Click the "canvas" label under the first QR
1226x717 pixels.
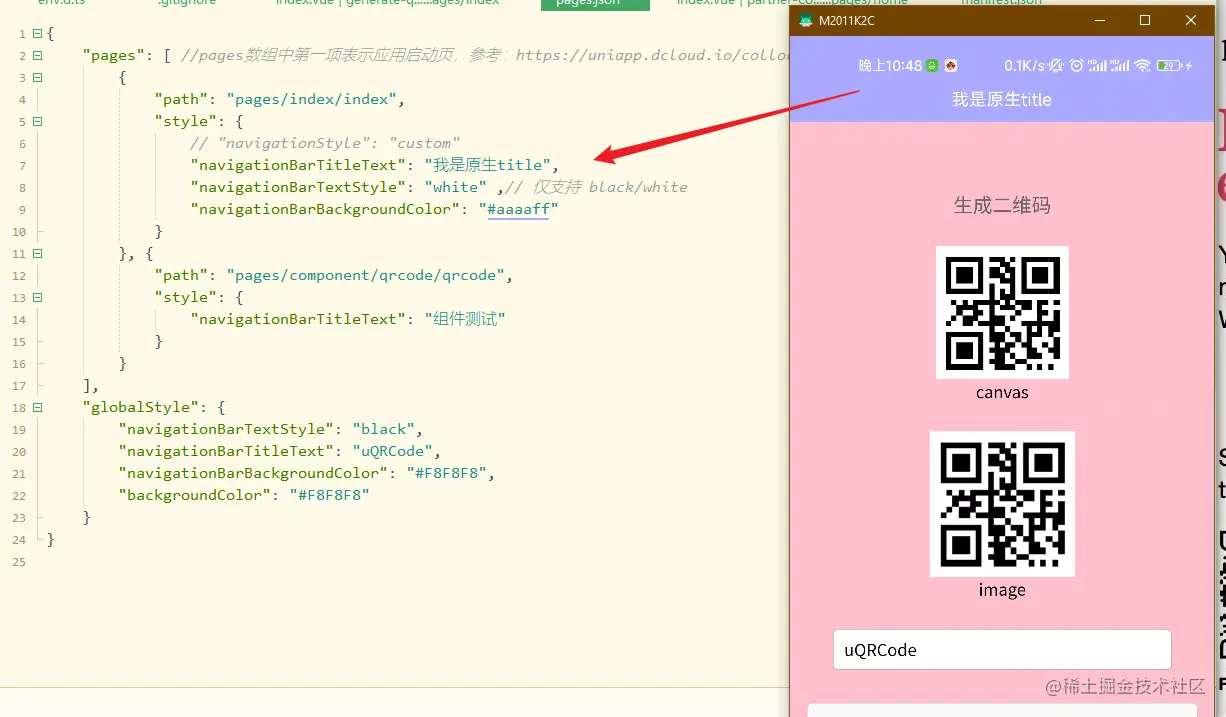coord(1002,392)
